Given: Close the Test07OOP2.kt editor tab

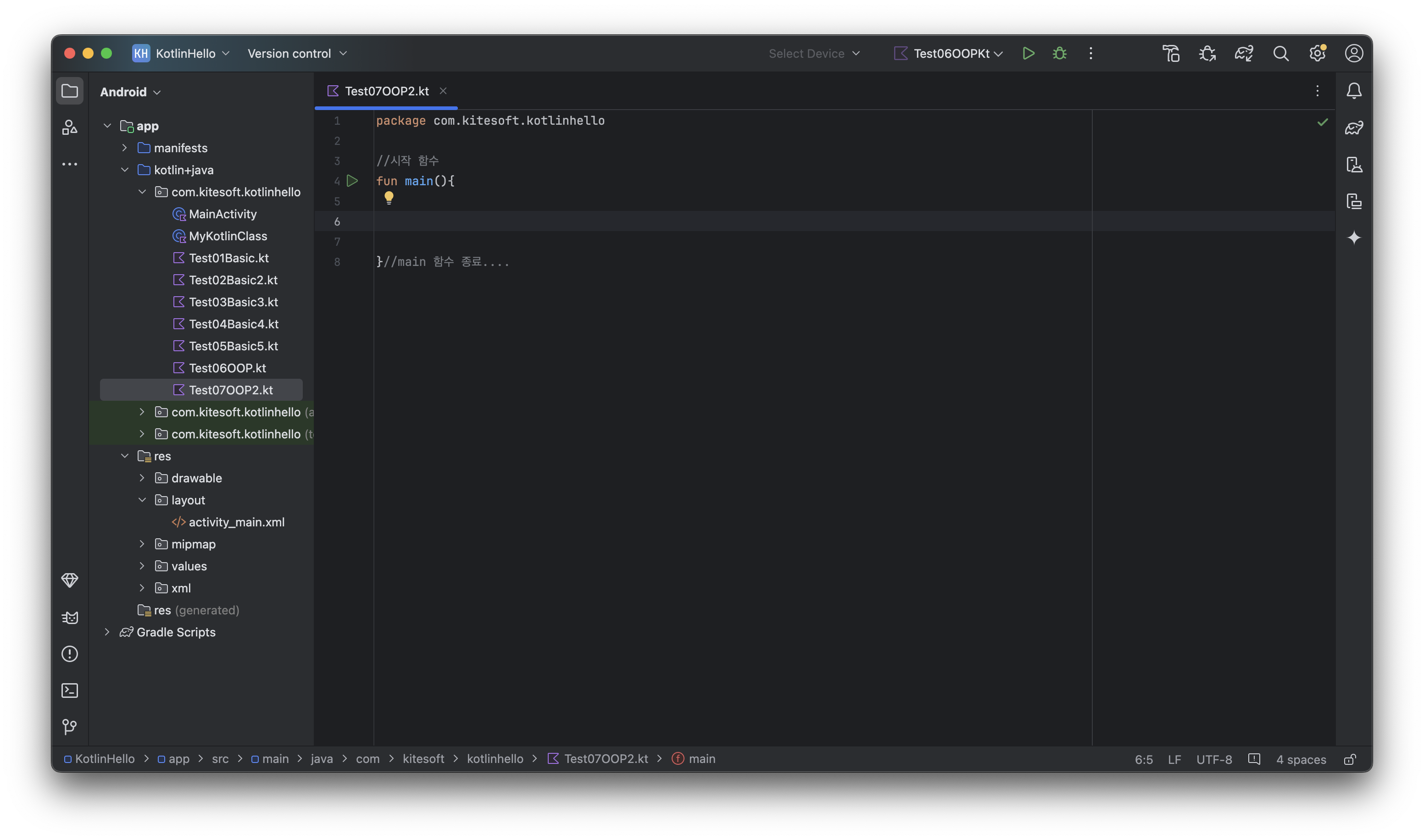Looking at the screenshot, I should click(443, 91).
